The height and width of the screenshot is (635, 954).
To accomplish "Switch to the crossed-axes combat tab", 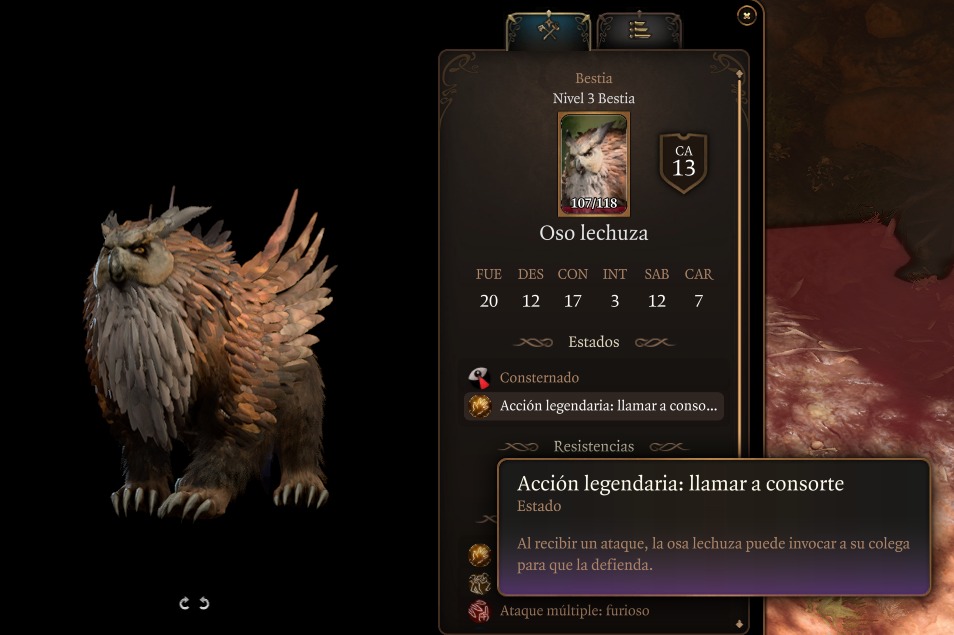I will point(548,30).
